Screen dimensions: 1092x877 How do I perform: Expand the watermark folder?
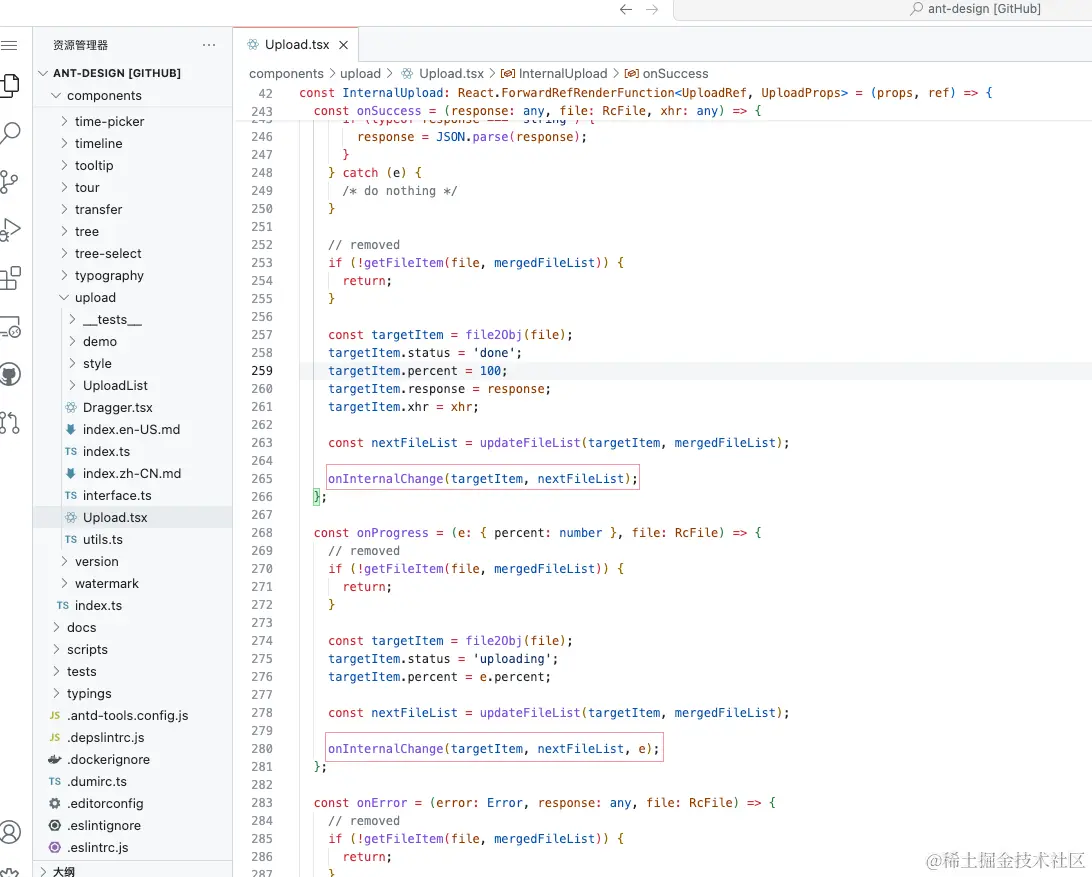[132, 584]
